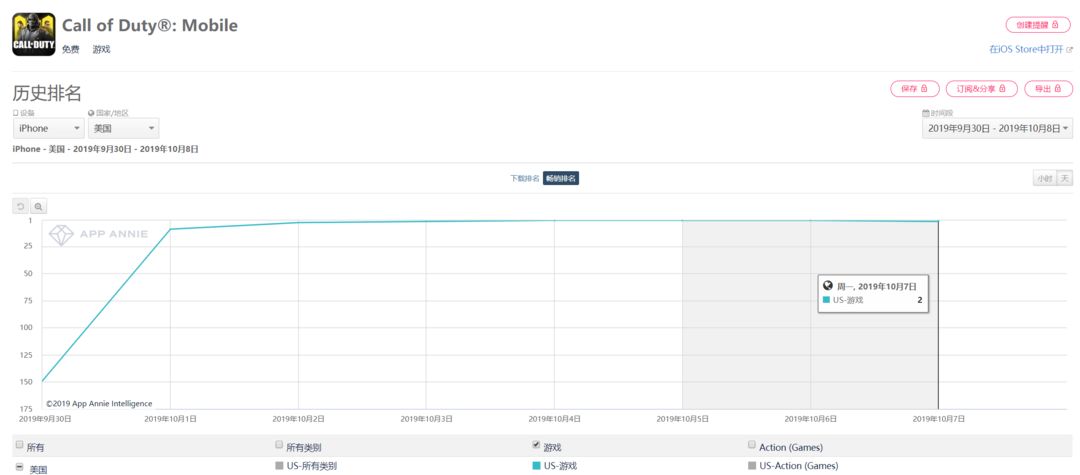Open the date range dropdown
Viewport: 1080px width, 475px height.
pyautogui.click(x=997, y=128)
